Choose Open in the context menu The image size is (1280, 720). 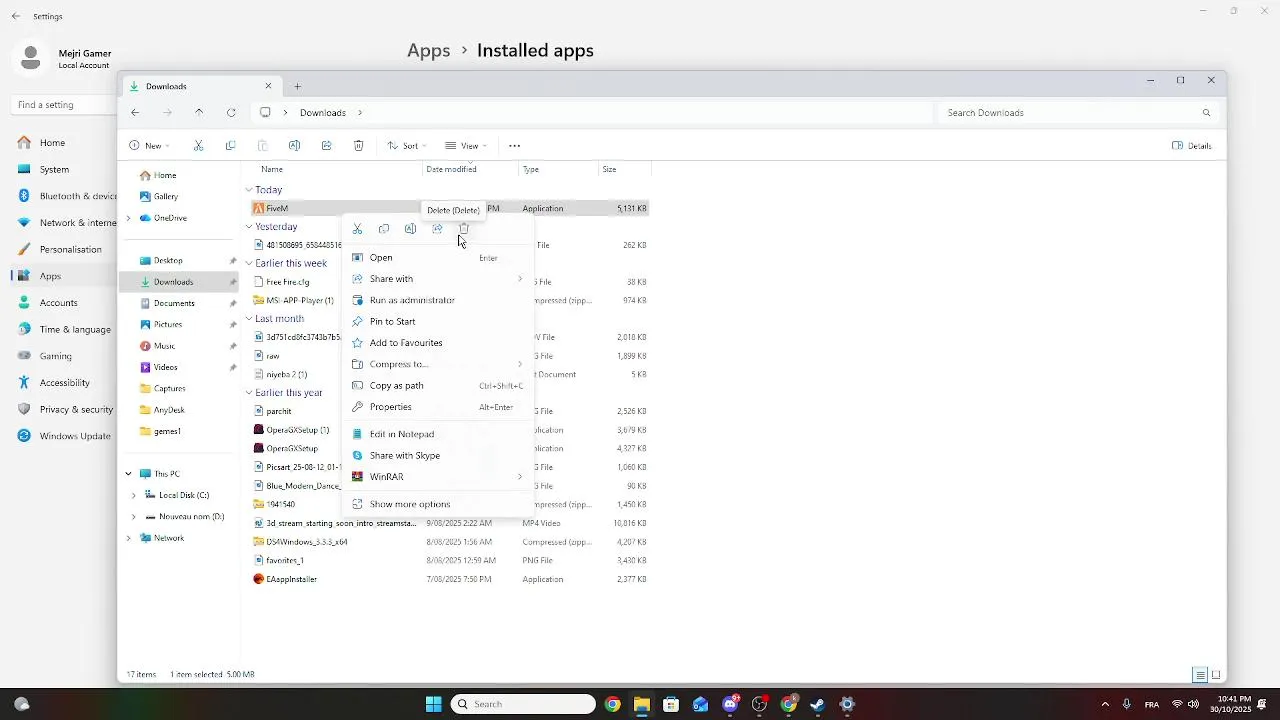[439, 258]
